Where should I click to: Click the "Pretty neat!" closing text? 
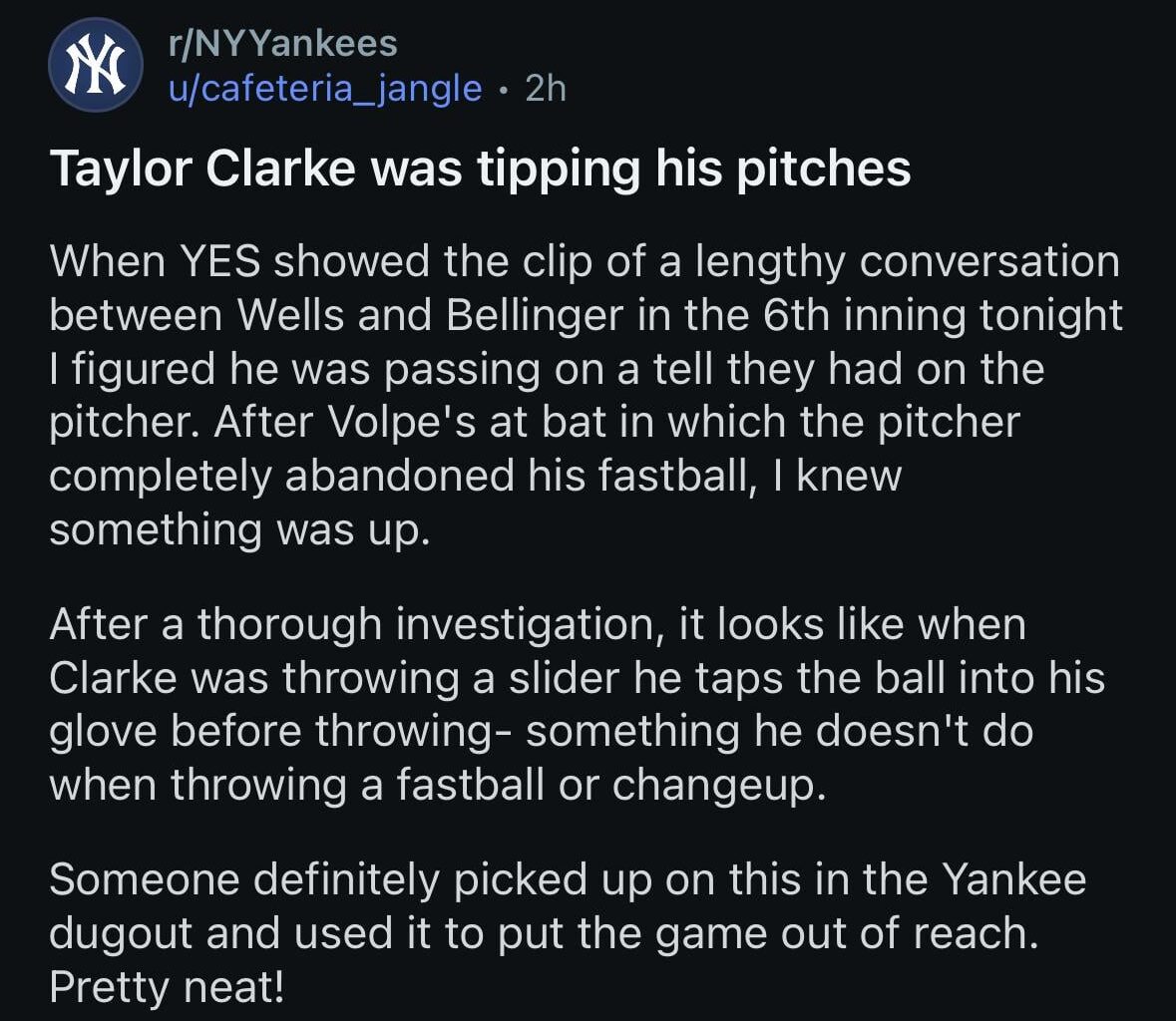point(167,987)
